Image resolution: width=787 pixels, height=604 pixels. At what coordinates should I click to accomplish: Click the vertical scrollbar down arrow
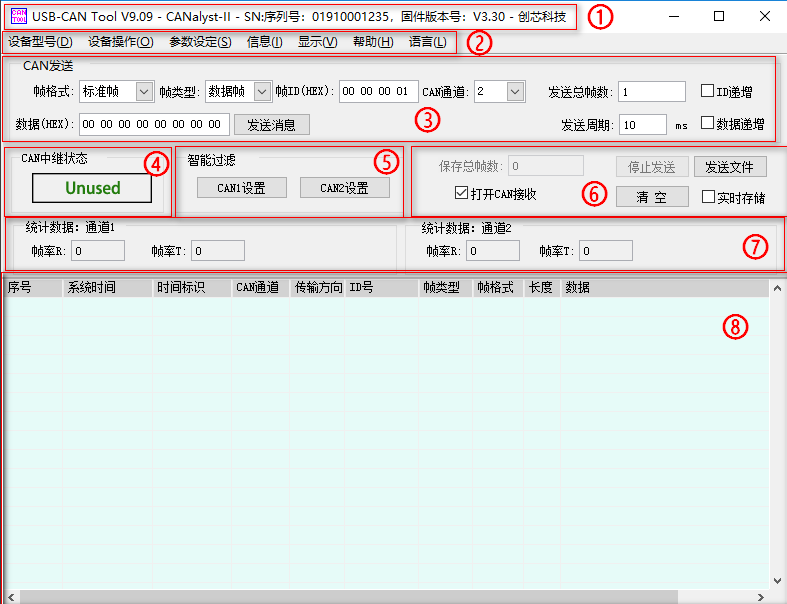pos(777,581)
